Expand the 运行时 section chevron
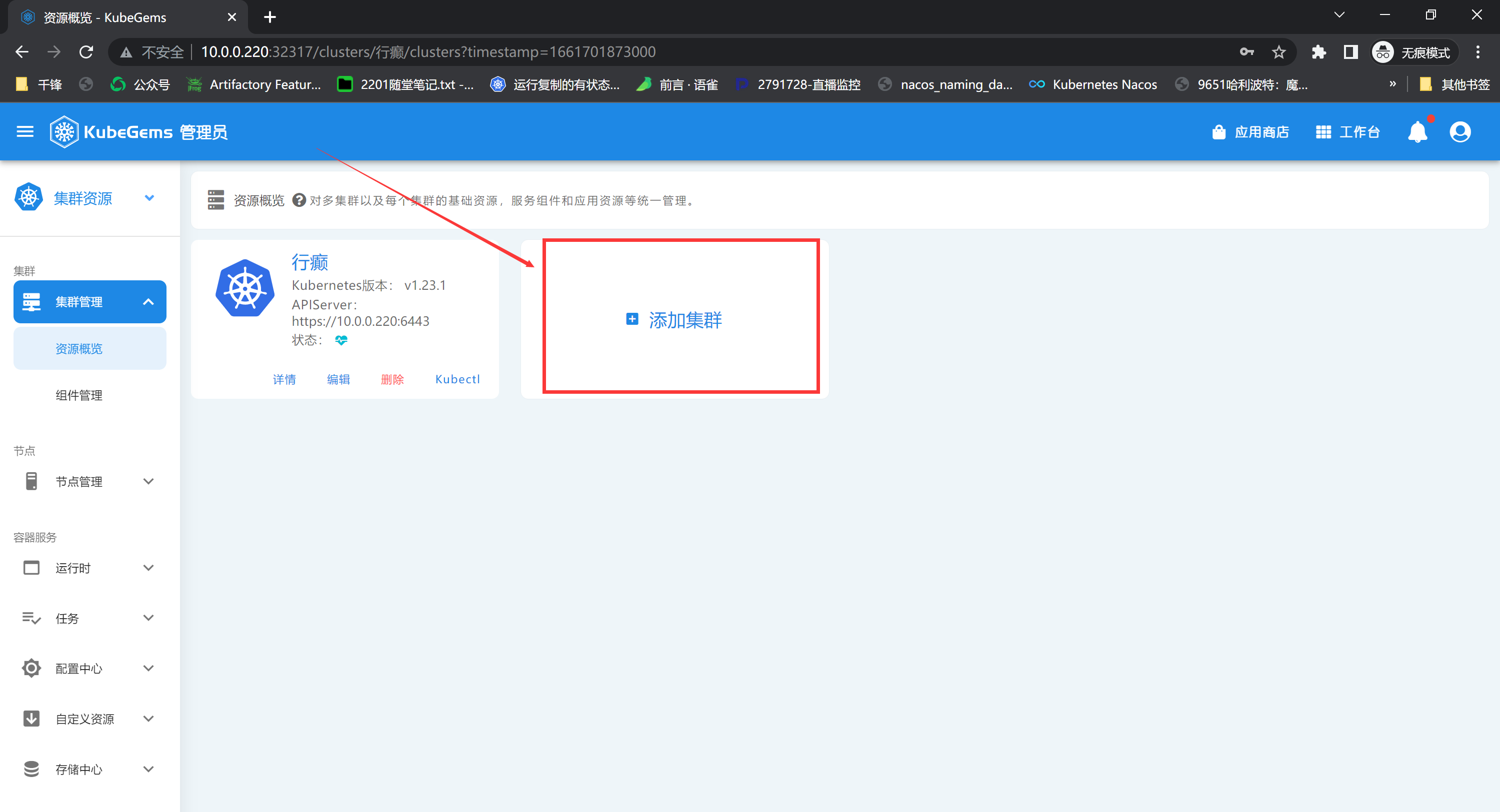Image resolution: width=1500 pixels, height=812 pixels. pyautogui.click(x=148, y=568)
